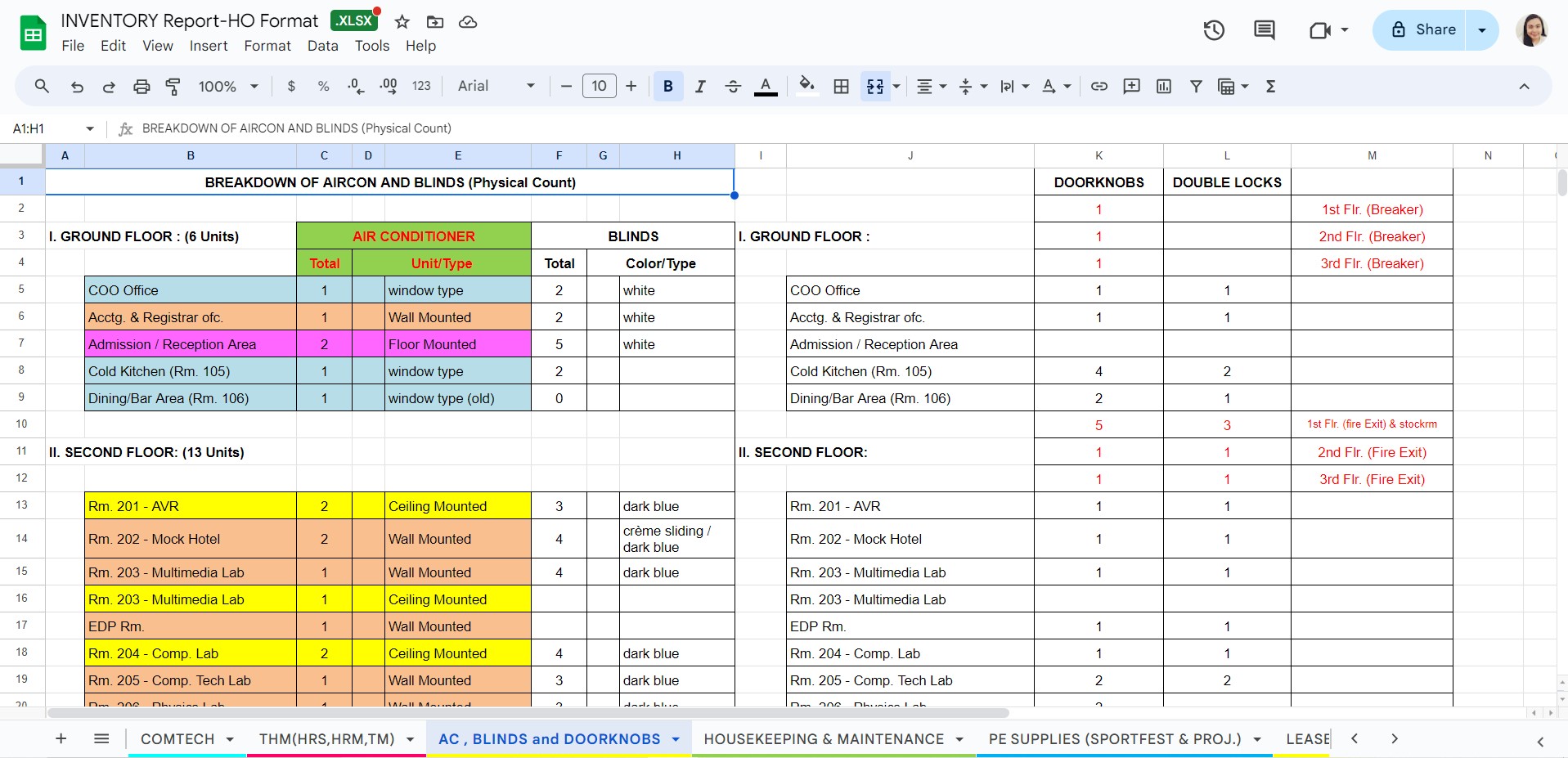Open the Arial font dropdown
This screenshot has width=1568, height=758.
click(x=496, y=86)
